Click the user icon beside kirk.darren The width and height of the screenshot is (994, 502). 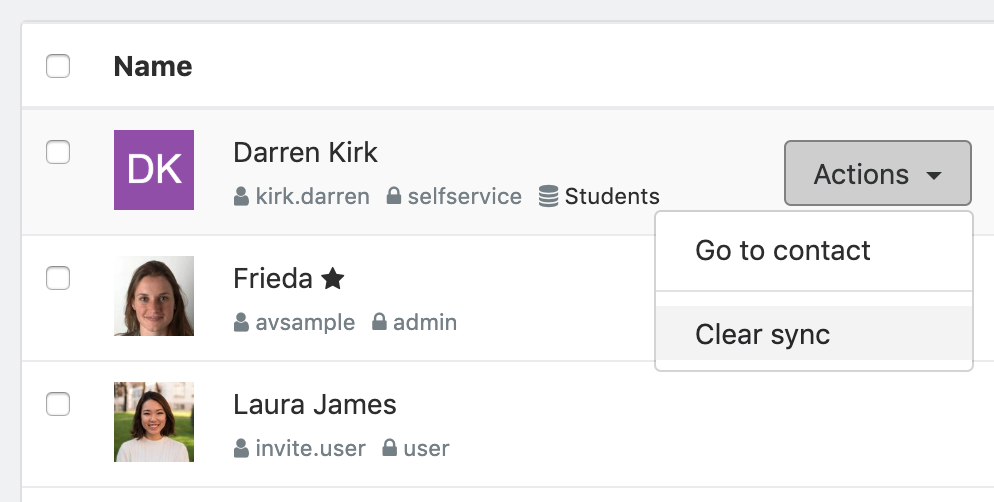coord(241,196)
